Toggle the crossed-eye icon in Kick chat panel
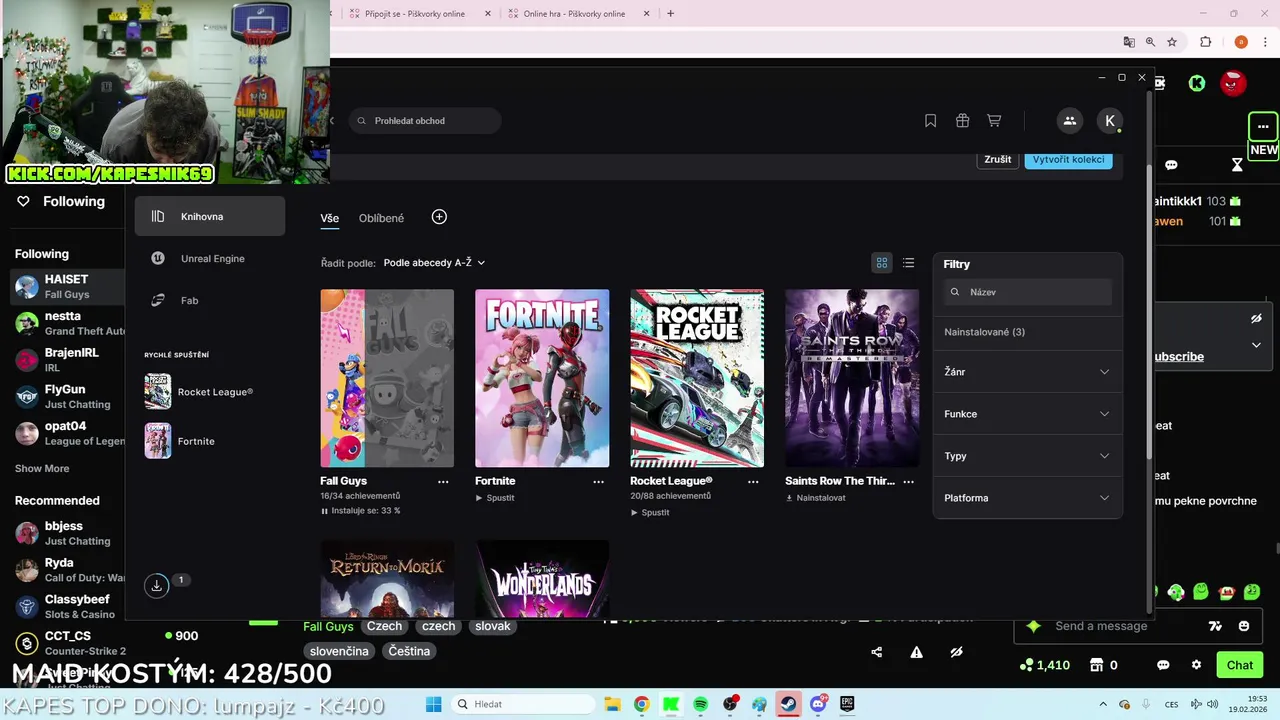Viewport: 1280px width, 720px height. pos(1256,319)
